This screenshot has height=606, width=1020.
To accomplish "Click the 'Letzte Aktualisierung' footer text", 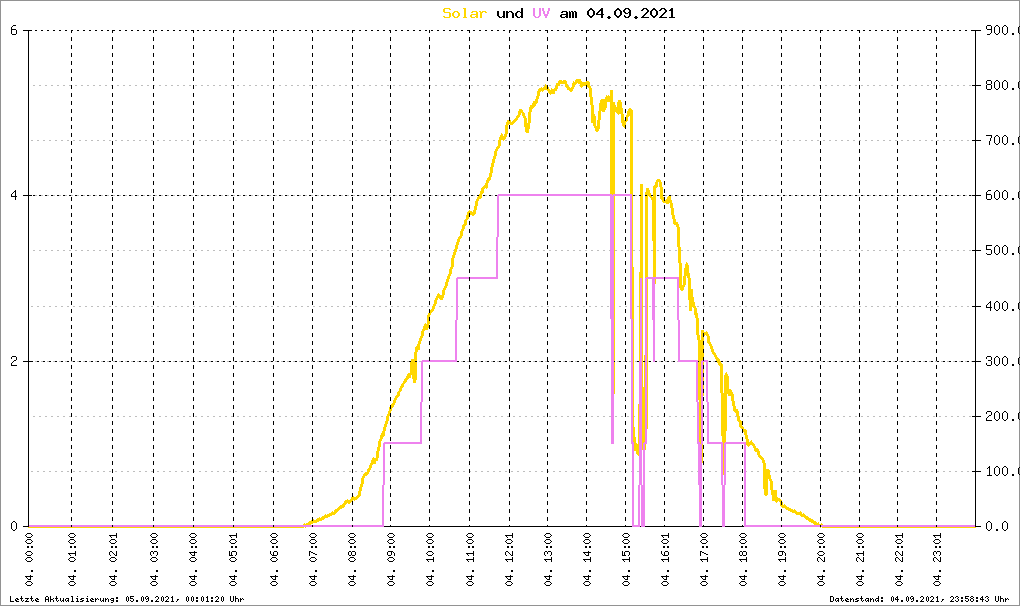I will click(127, 599).
